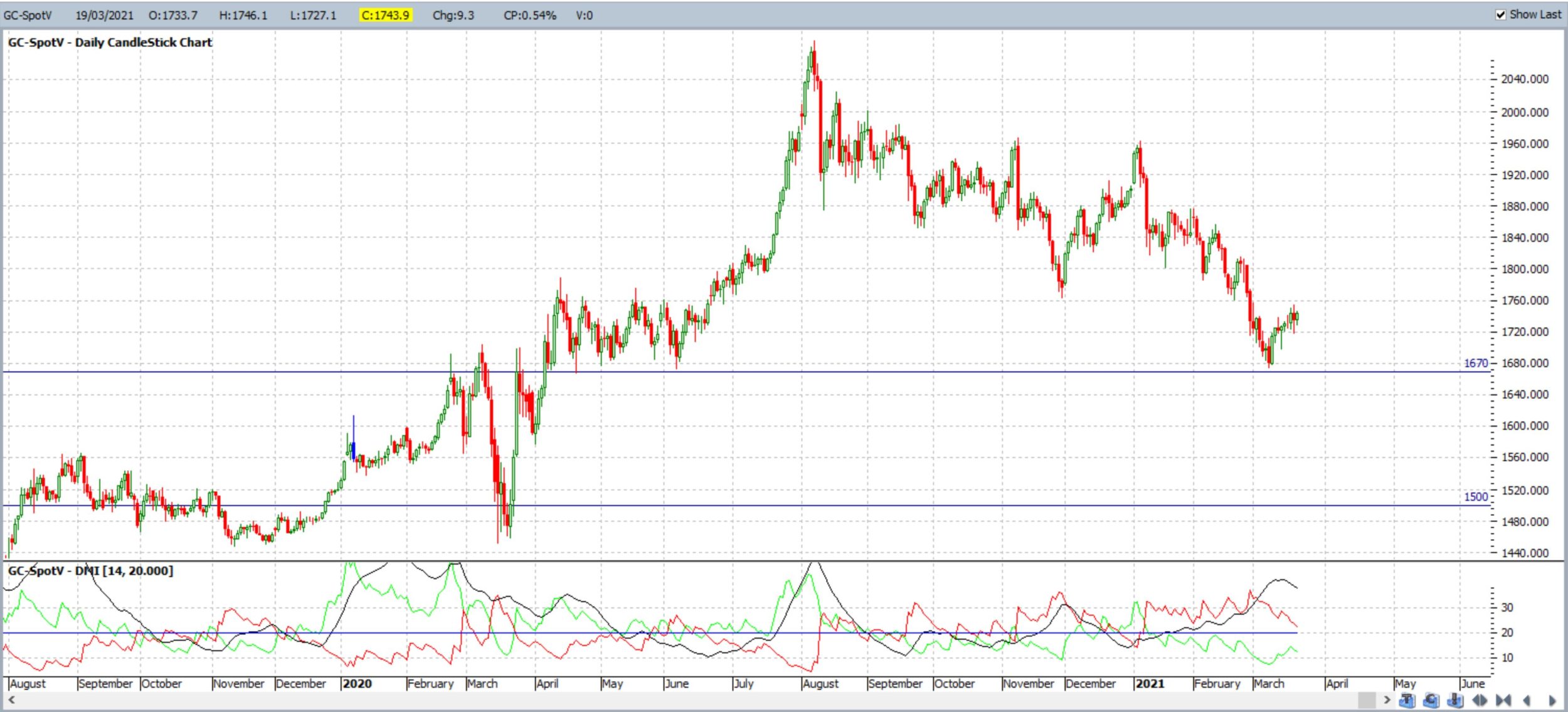Click the compress chart horizontally arrows icon
The image size is (1568, 712).
coord(1503,700)
